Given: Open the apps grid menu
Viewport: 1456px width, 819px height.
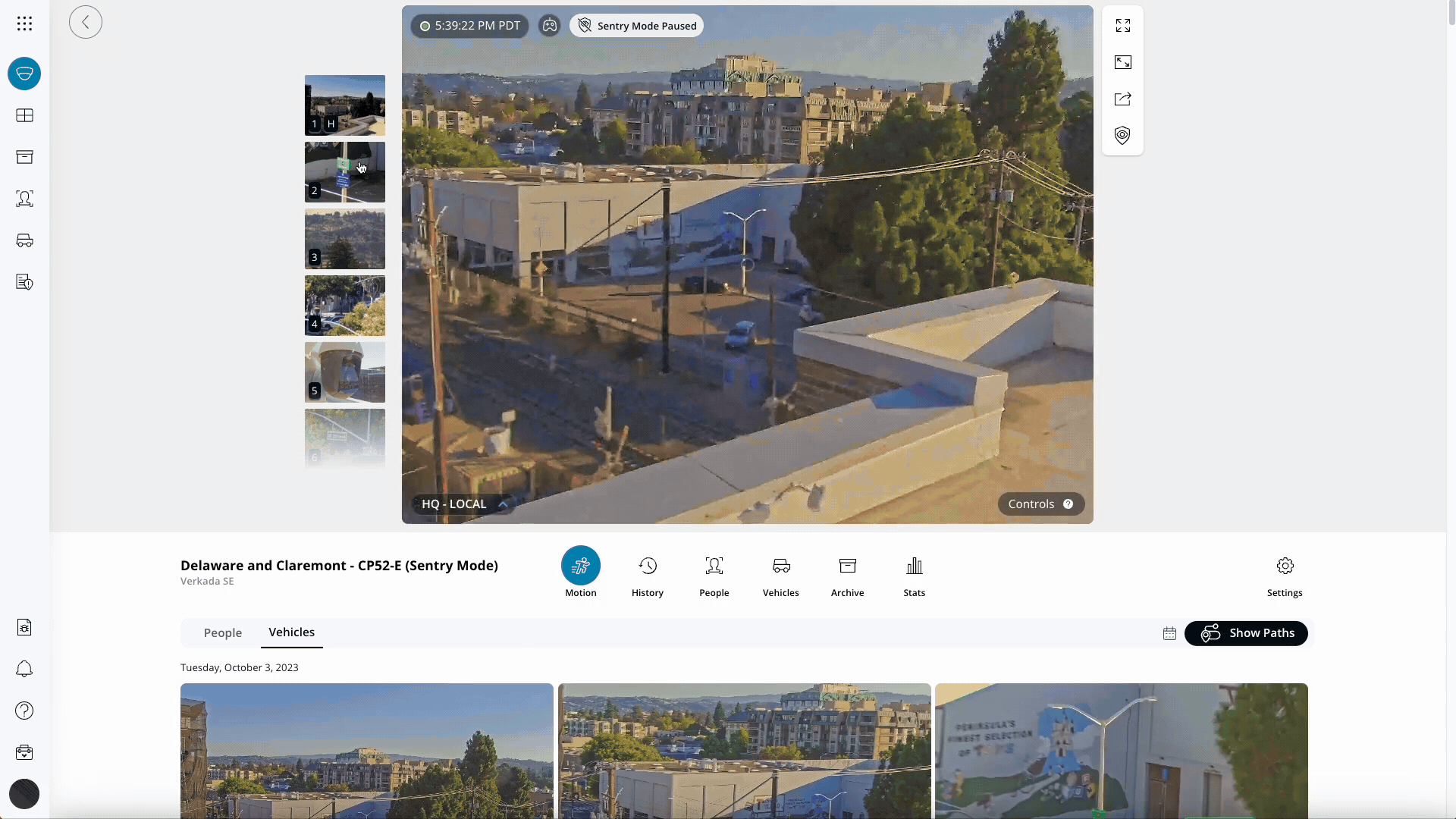Looking at the screenshot, I should [24, 24].
